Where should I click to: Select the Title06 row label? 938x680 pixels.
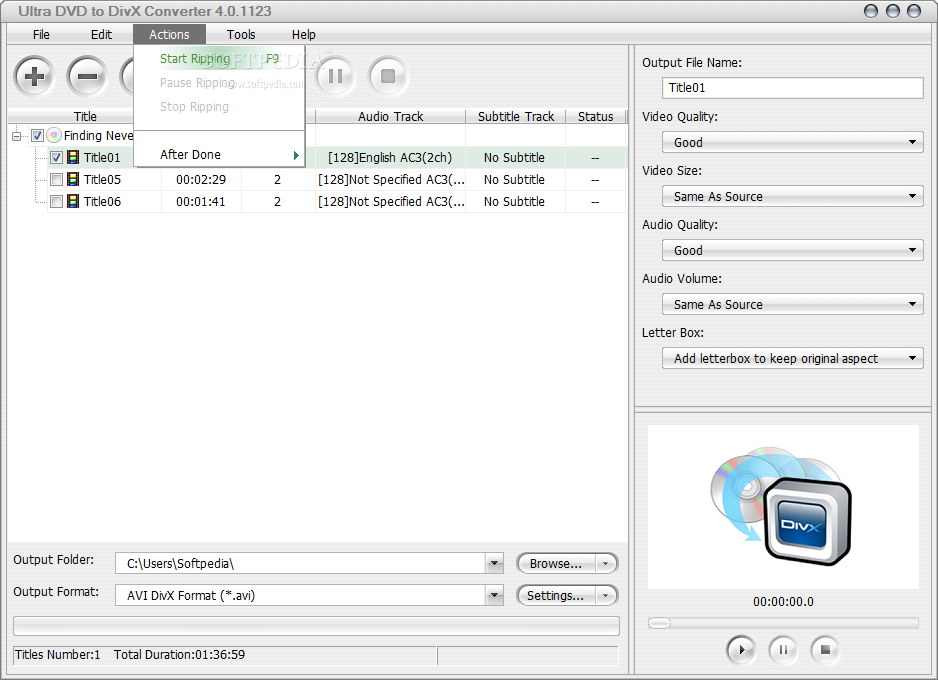102,202
